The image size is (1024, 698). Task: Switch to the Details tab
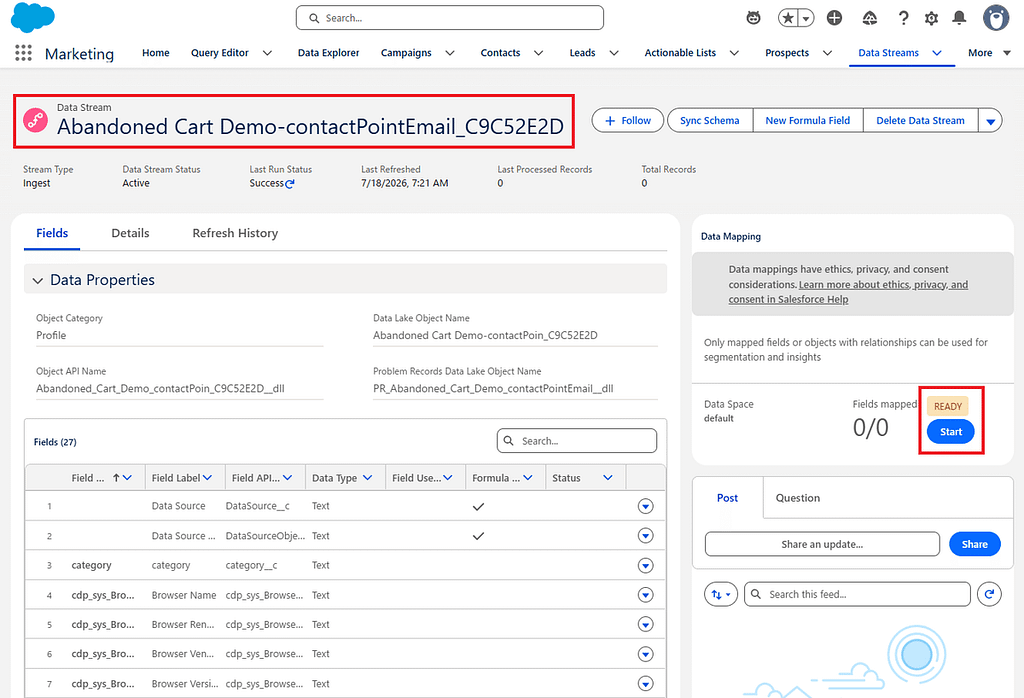[x=130, y=233]
